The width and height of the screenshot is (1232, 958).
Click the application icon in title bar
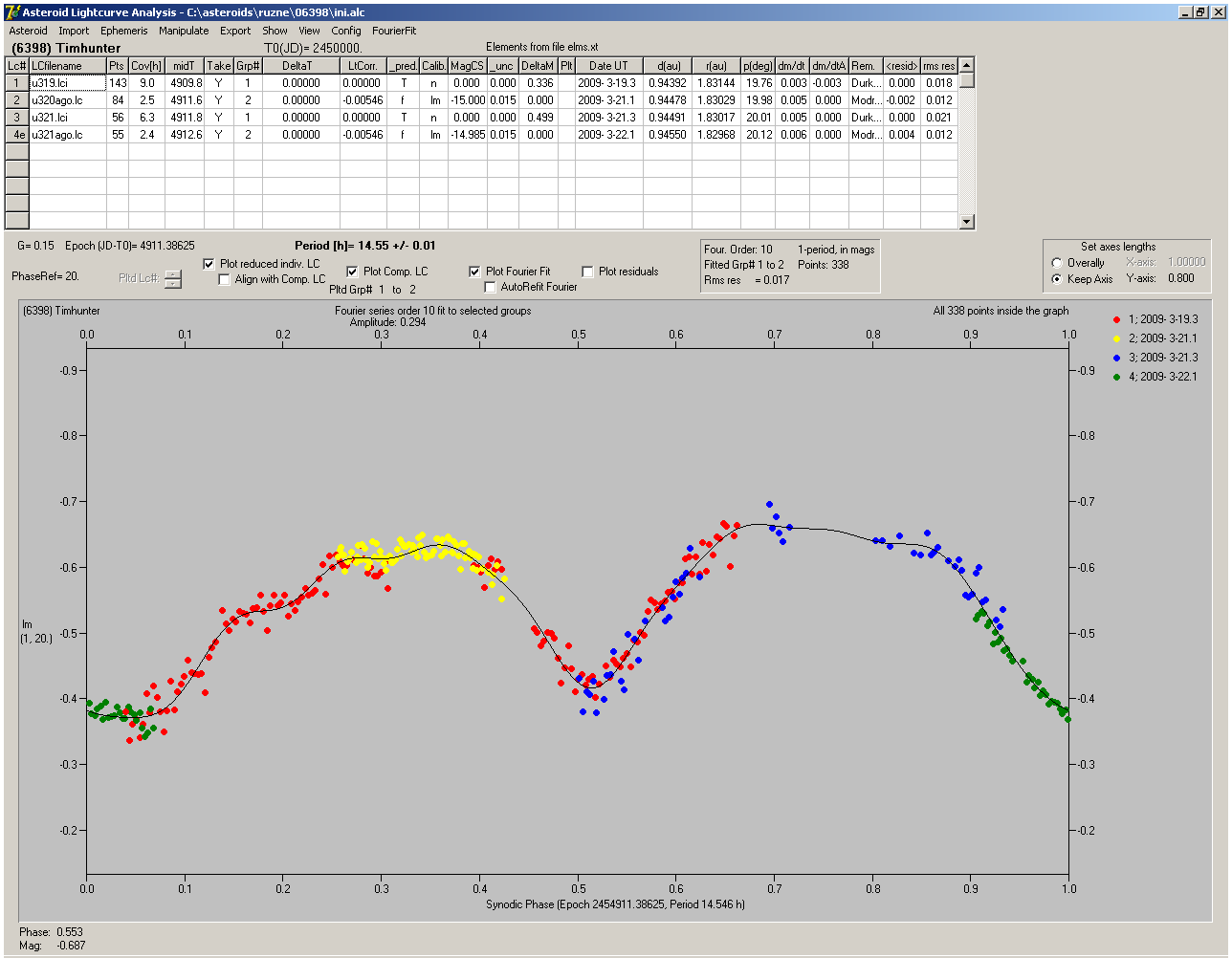(11, 11)
